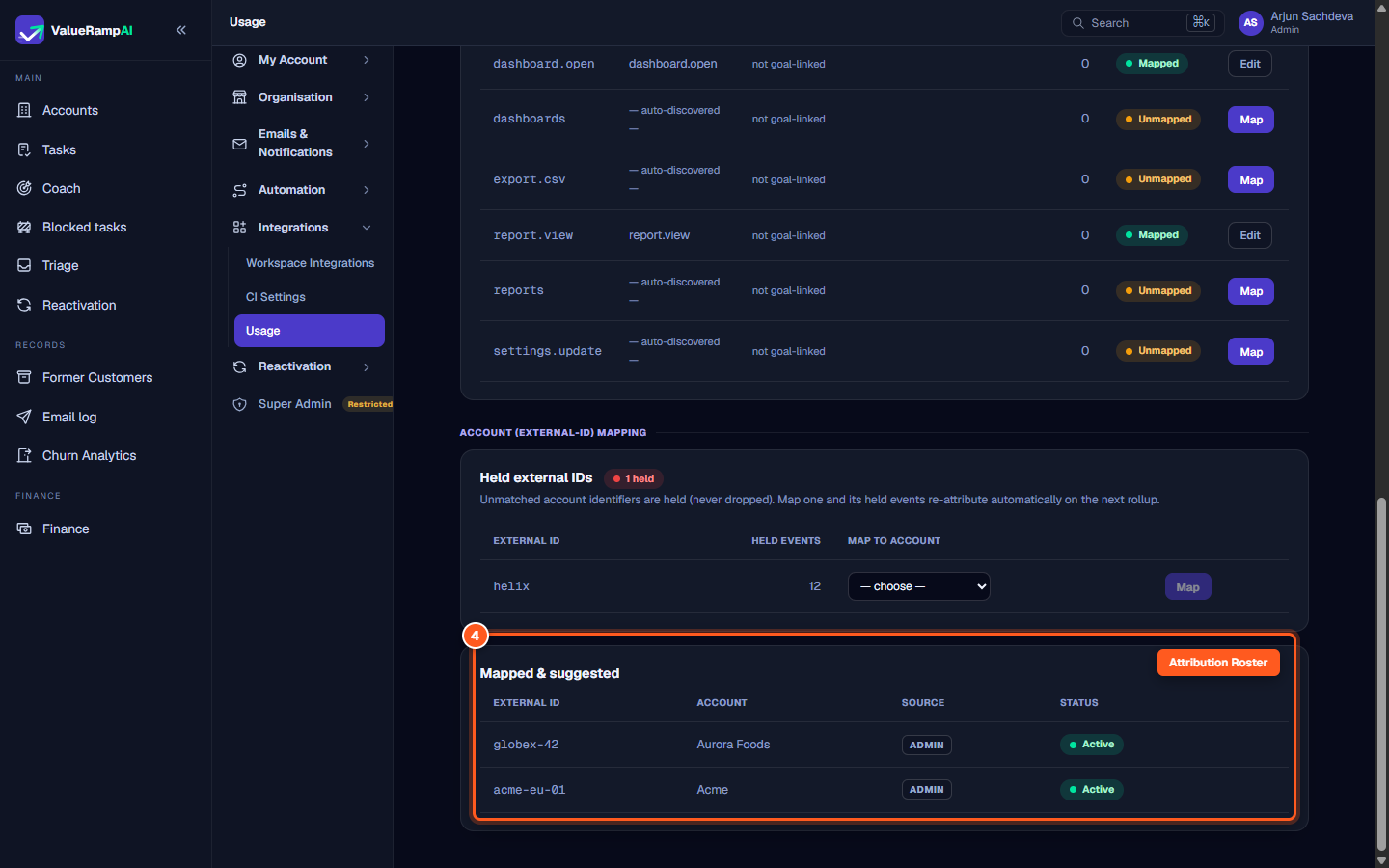Click the ADMIN source tag for globex-42
Image resolution: width=1389 pixels, height=868 pixels.
coord(926,745)
